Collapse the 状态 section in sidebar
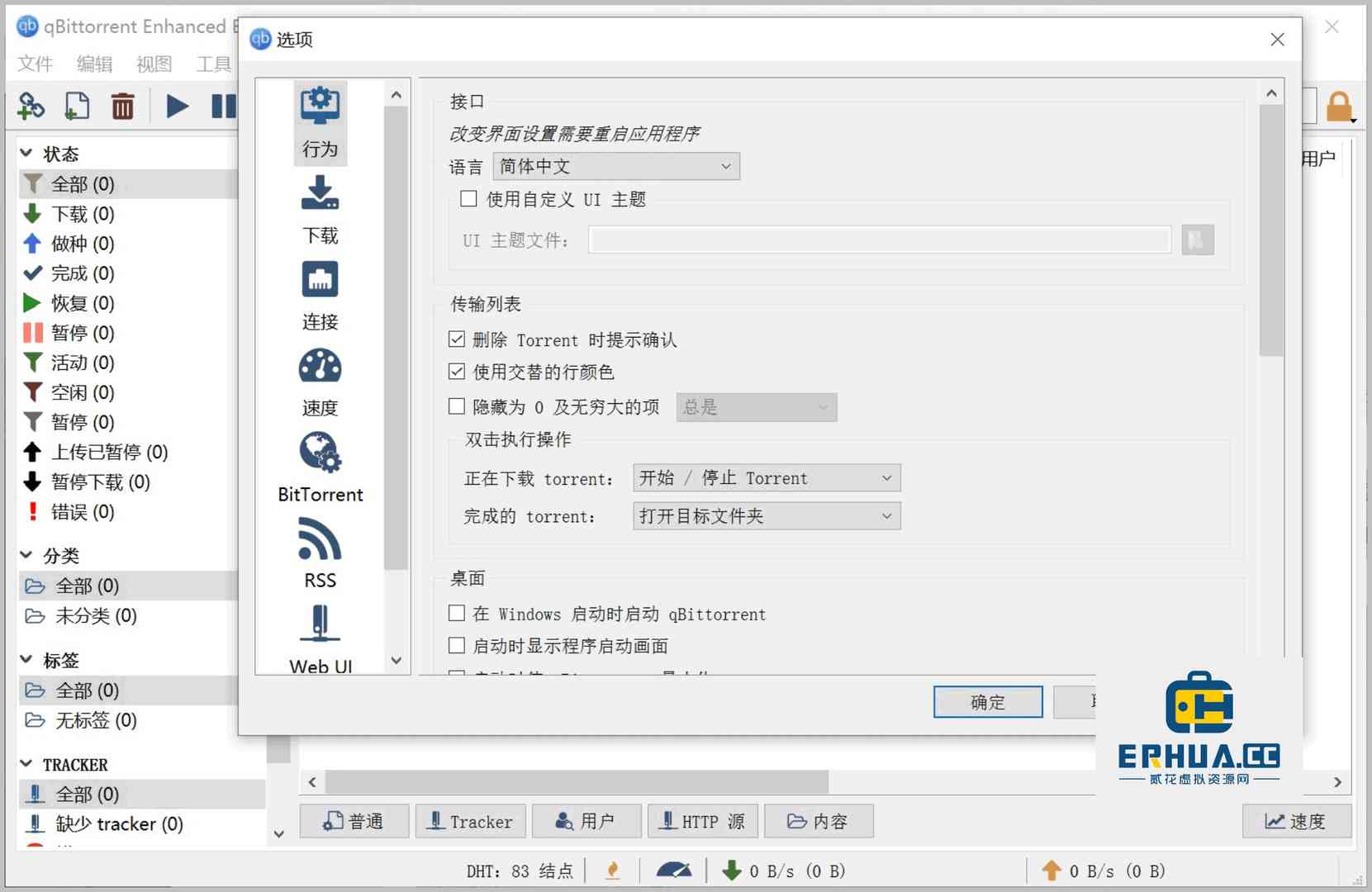1372x892 pixels. pyautogui.click(x=26, y=154)
